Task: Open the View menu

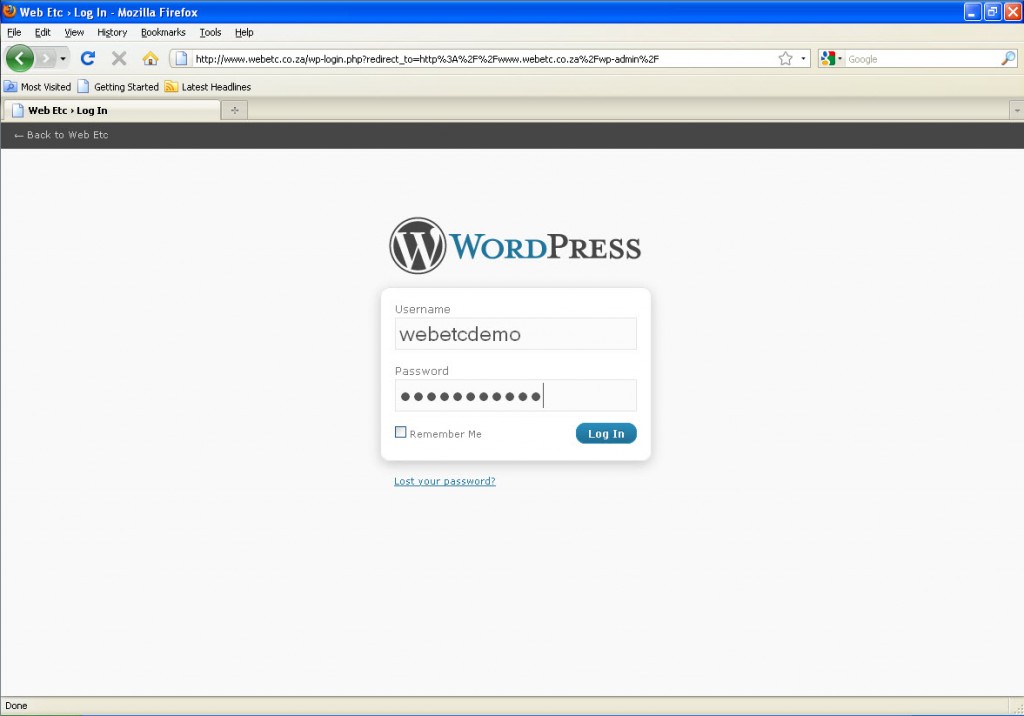Action: [x=74, y=32]
